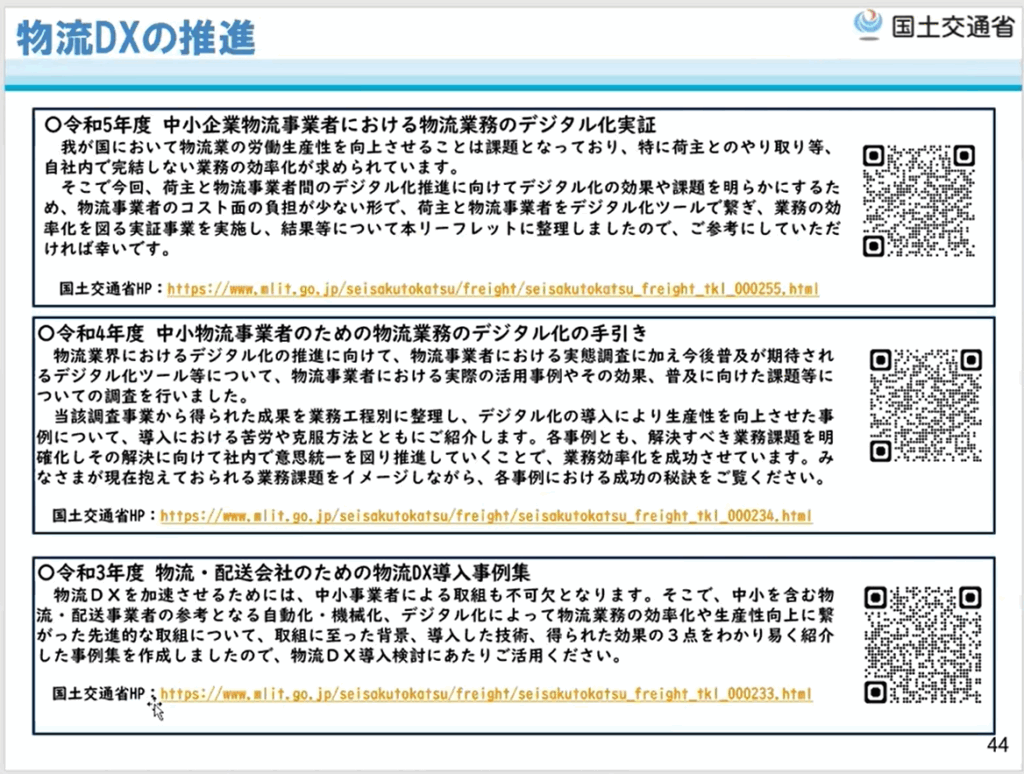
Task: Click the line starting なさまが現在抱えておられる業務課題
Action: [432, 477]
